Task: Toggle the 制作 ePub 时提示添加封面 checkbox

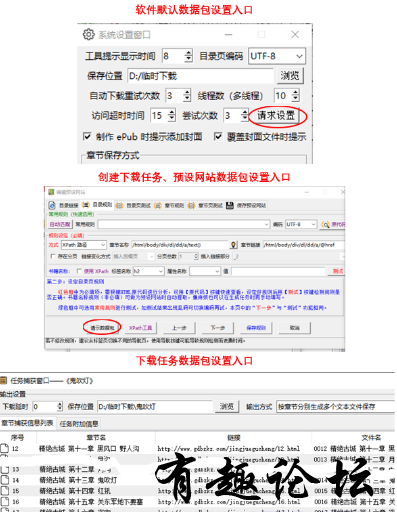Action: tap(87, 136)
